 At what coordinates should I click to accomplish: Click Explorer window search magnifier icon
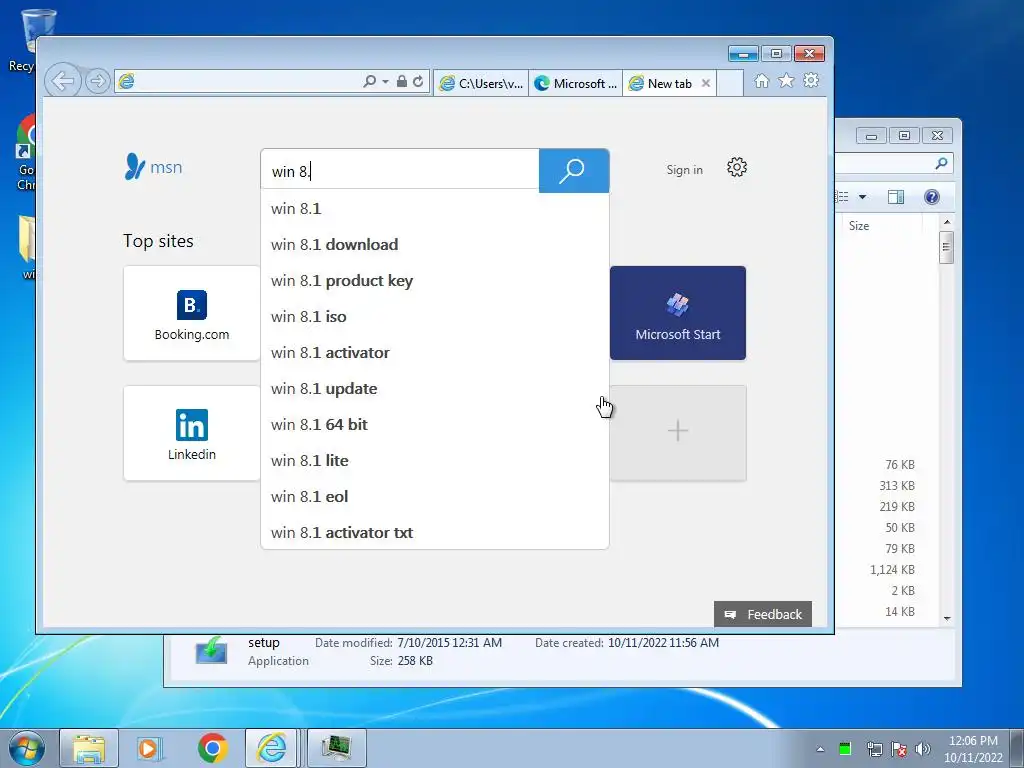pos(941,163)
